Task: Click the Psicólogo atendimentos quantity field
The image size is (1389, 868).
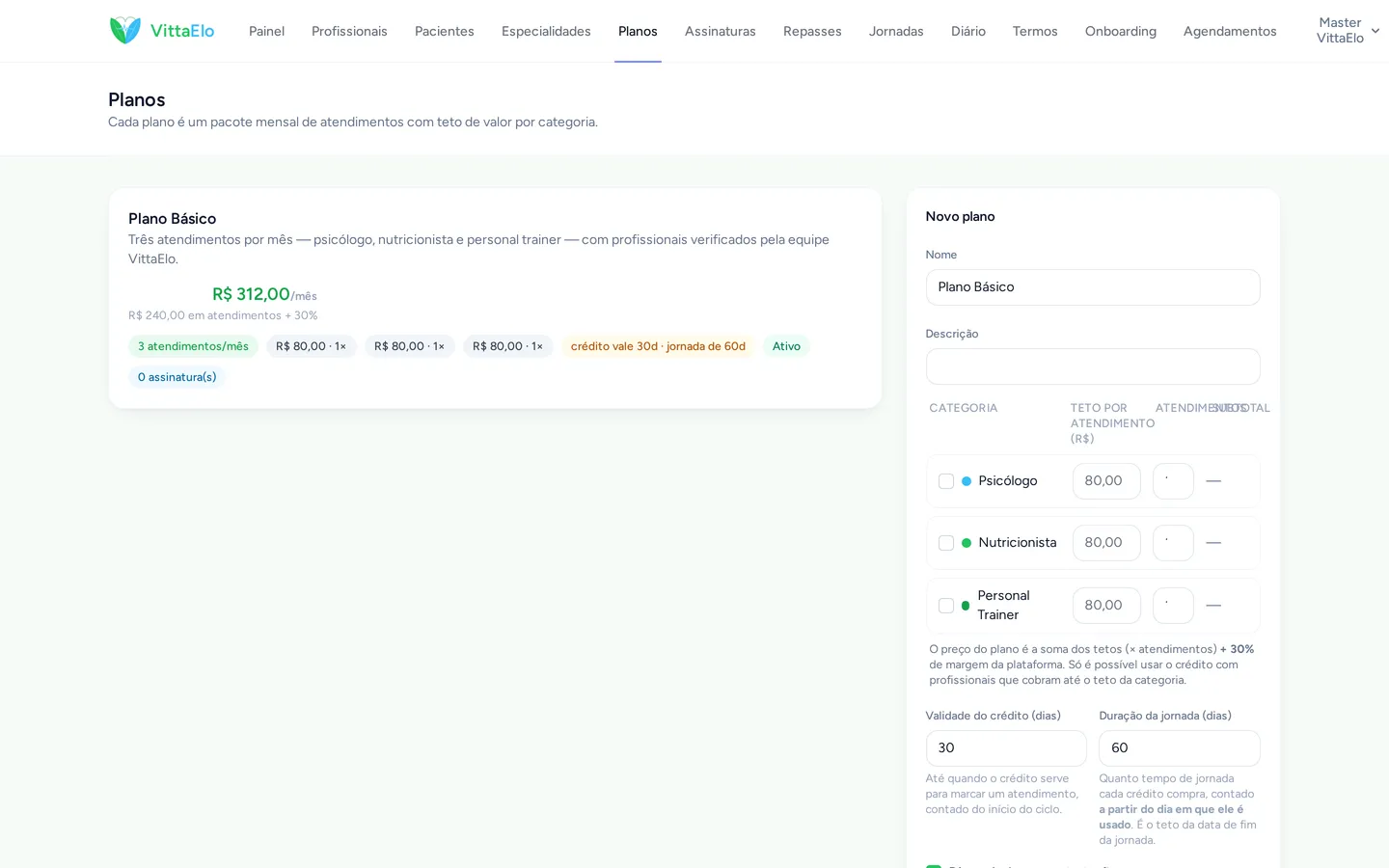Action: point(1173,481)
